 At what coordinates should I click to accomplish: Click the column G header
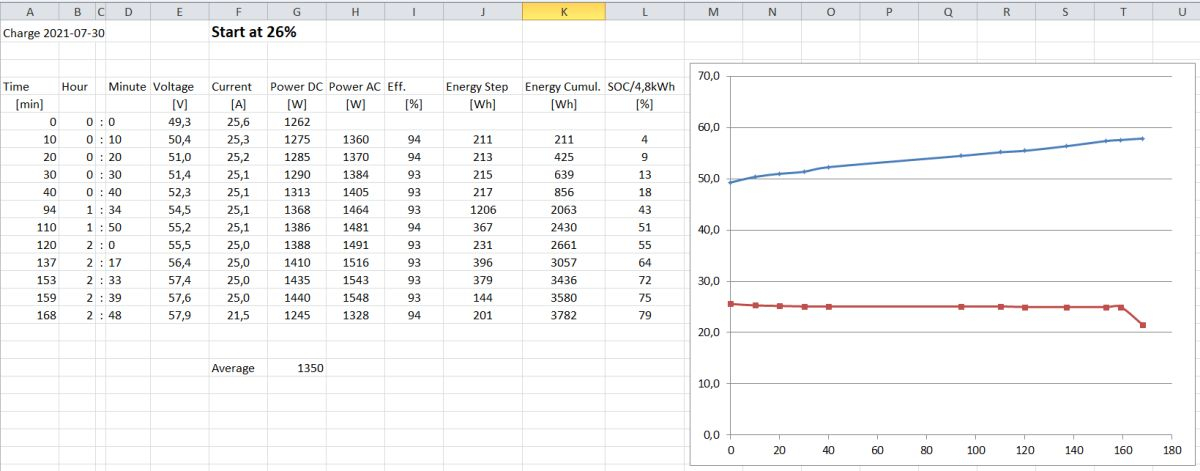296,12
